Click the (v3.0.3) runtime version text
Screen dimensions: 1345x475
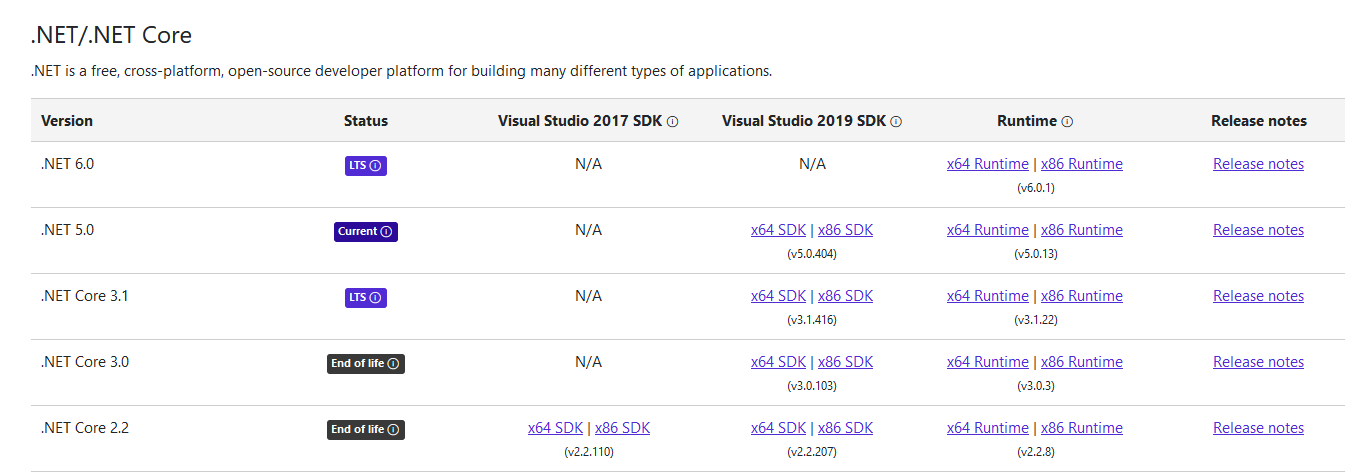[1035, 386]
